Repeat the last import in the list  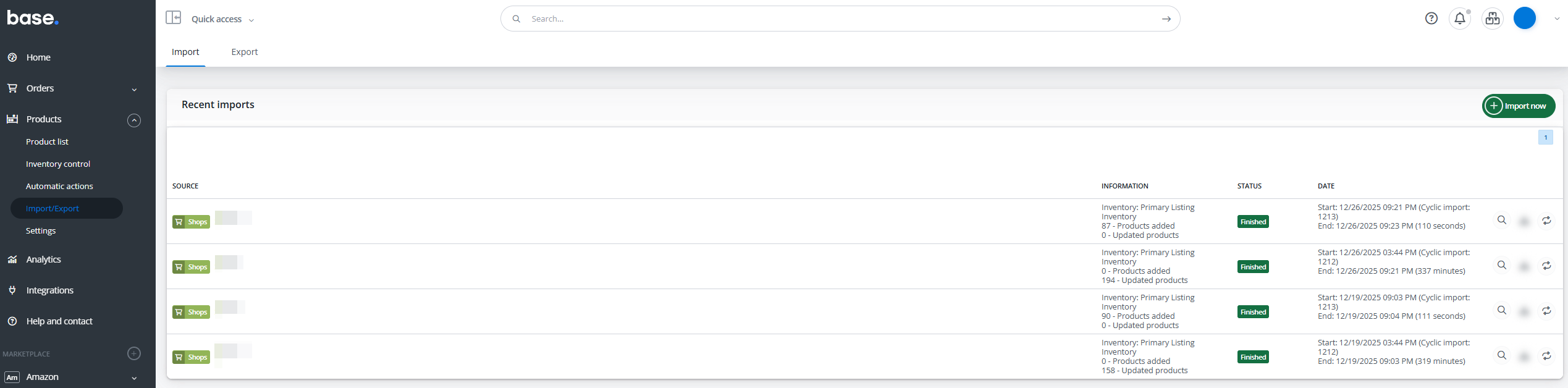[x=1546, y=356]
